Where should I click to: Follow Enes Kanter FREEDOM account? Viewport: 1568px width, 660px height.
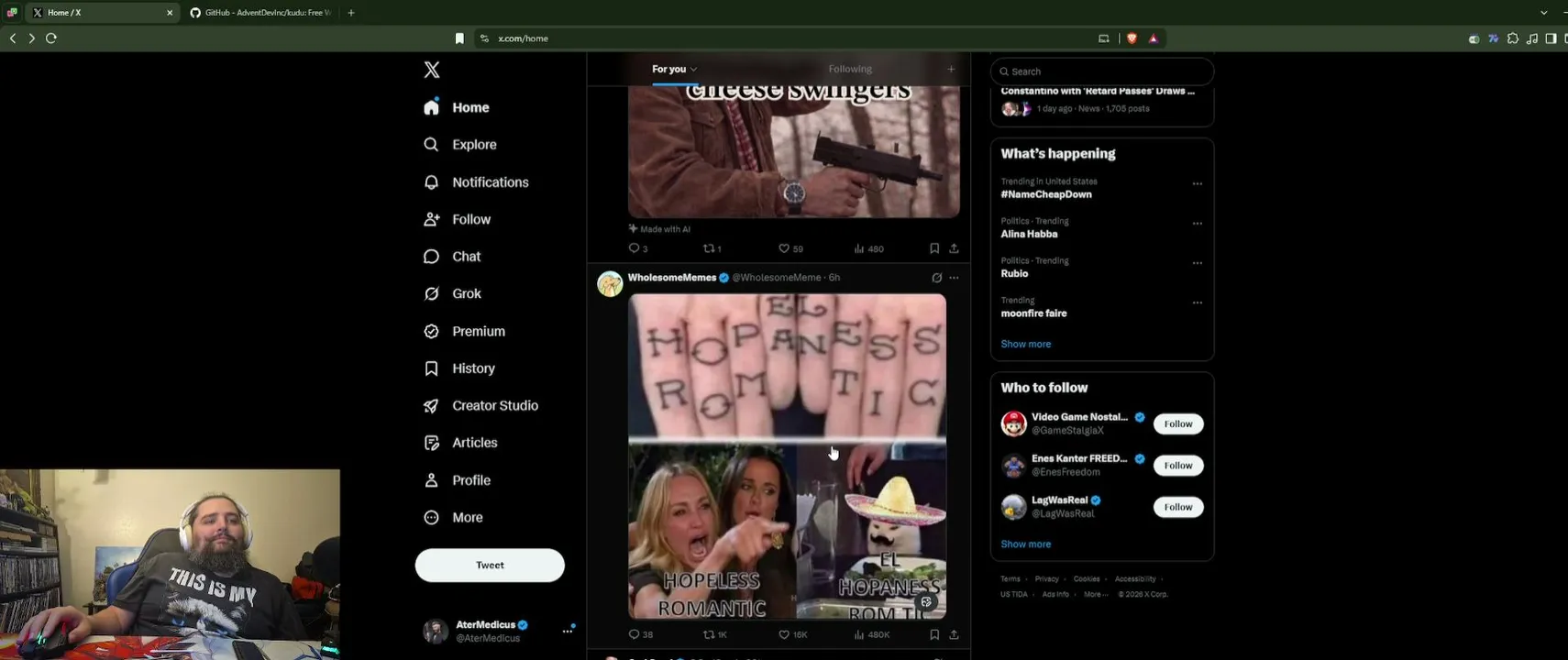1178,466
